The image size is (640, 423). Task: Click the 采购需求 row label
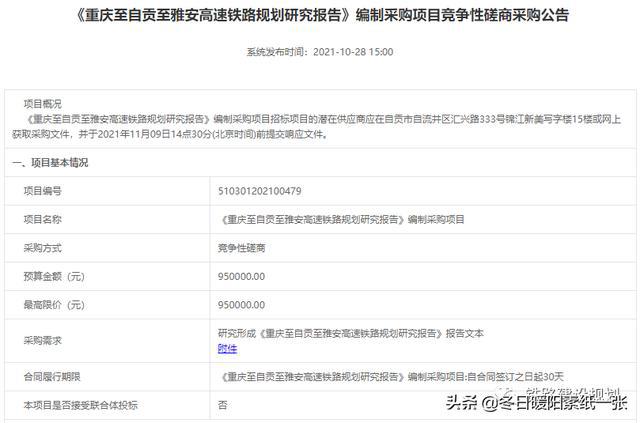[42, 340]
